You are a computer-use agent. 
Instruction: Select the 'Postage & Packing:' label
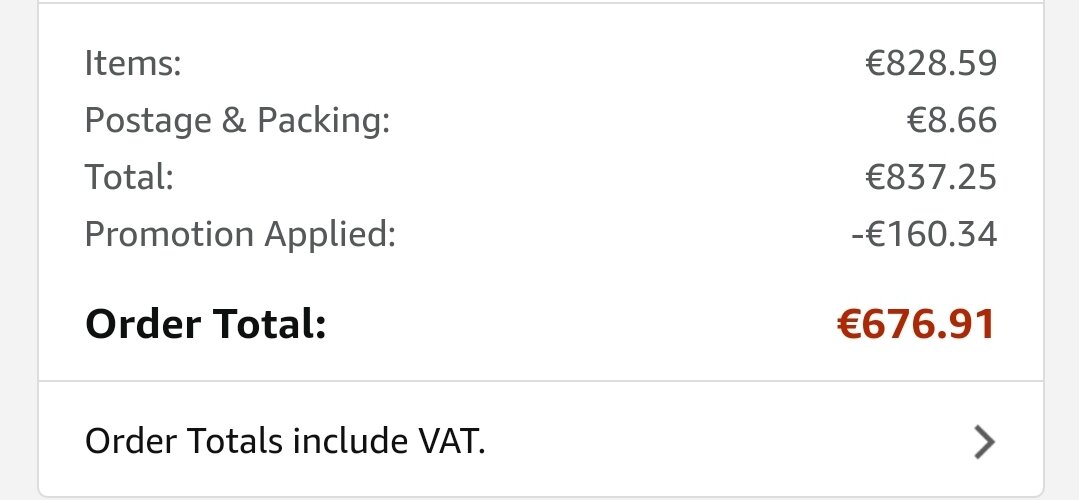pos(237,121)
